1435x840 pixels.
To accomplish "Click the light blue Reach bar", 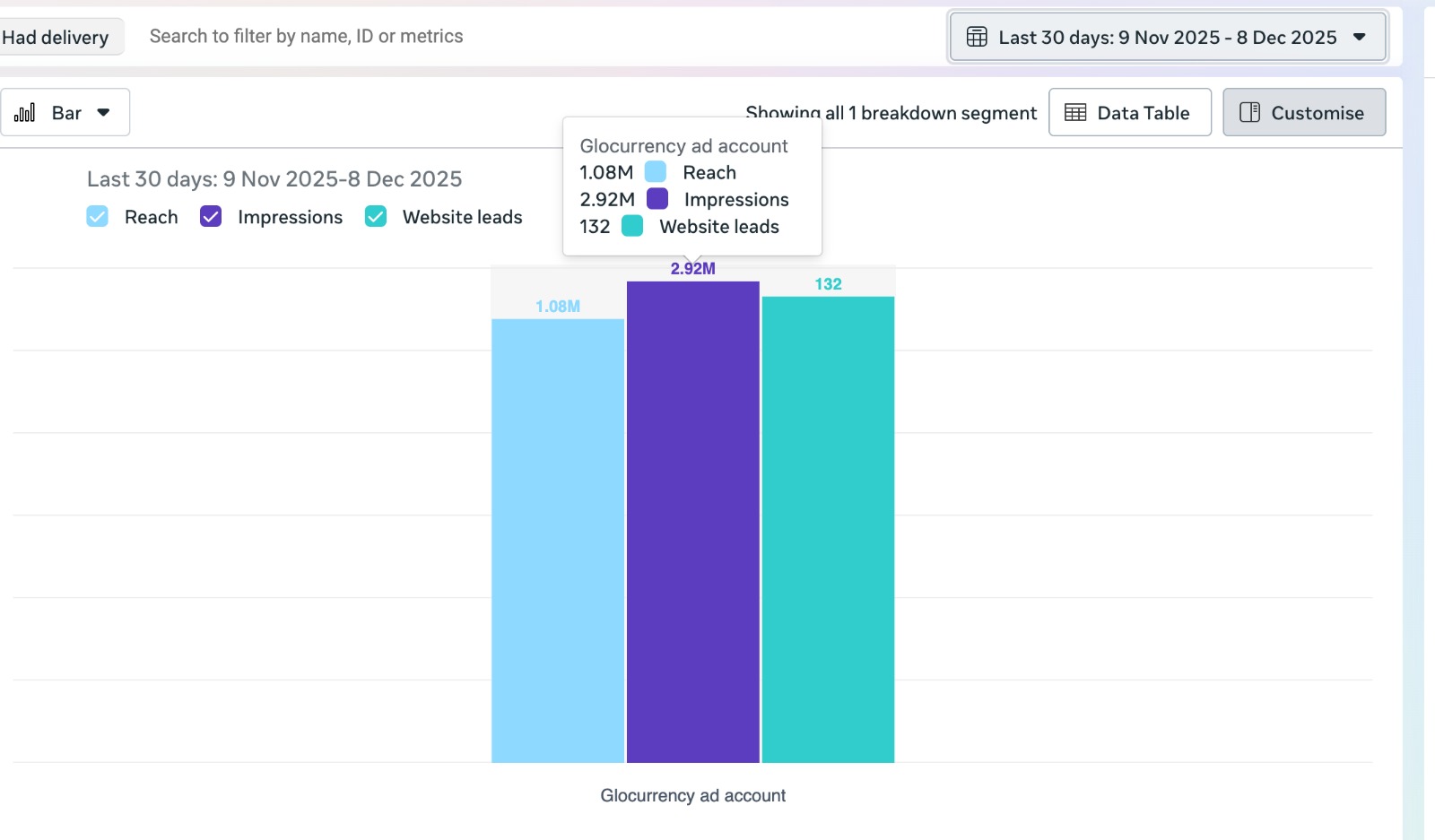I will pos(557,540).
